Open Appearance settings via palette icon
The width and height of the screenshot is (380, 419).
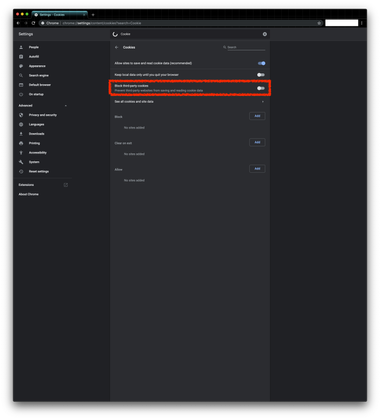21,66
